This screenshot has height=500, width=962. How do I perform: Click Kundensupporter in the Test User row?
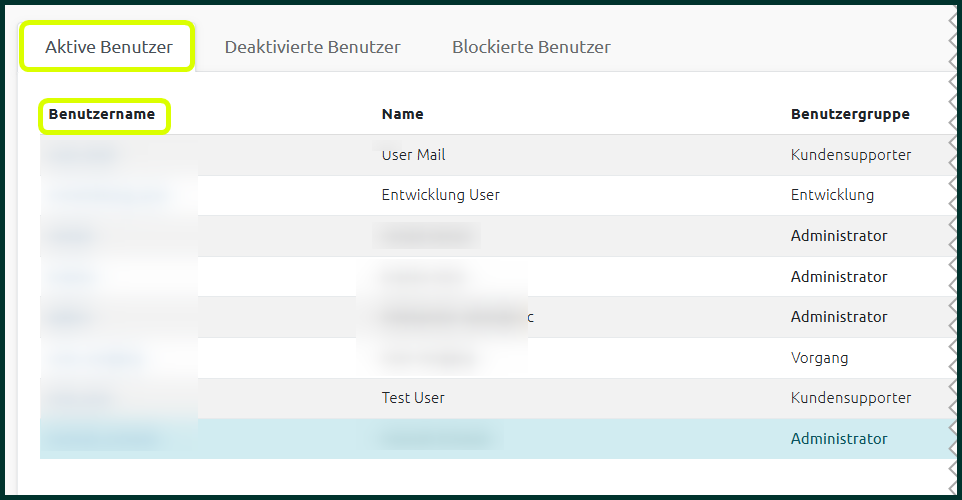[851, 398]
